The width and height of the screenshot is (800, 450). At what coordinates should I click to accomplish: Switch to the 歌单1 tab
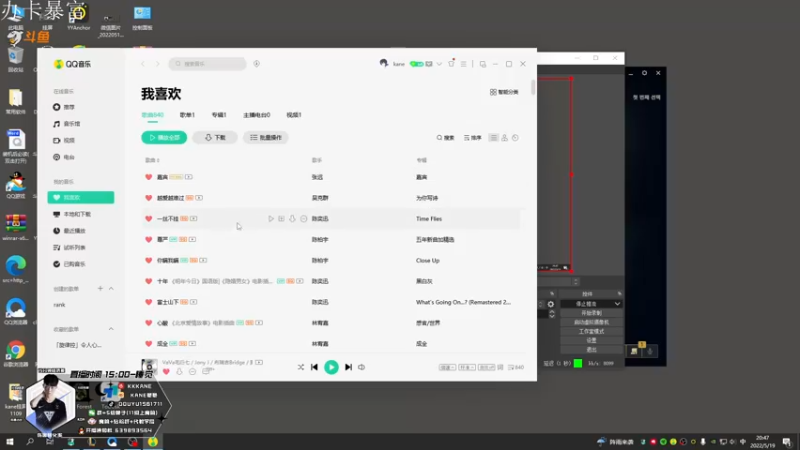coord(187,115)
